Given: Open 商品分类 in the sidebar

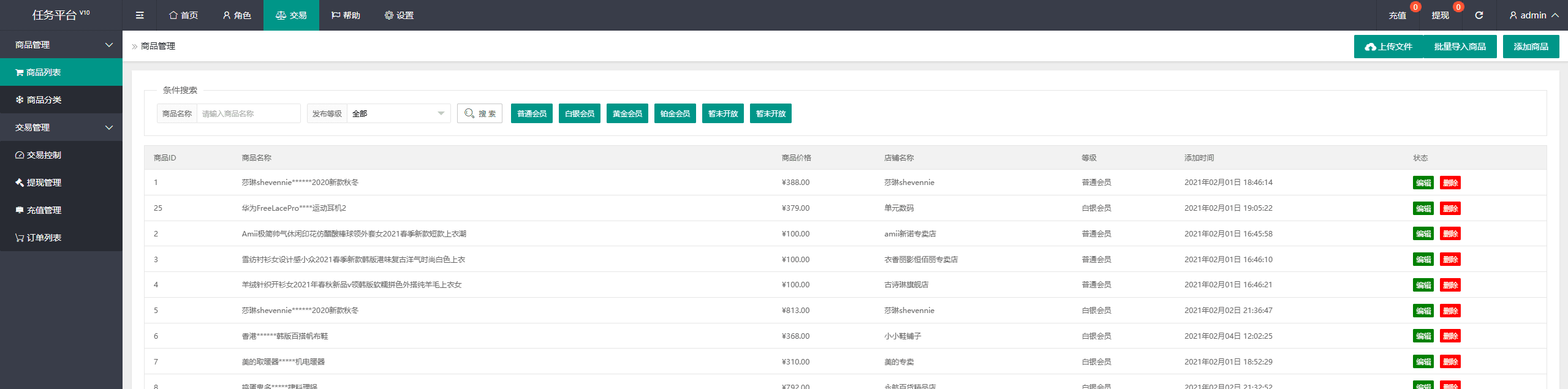Looking at the screenshot, I should pyautogui.click(x=61, y=100).
